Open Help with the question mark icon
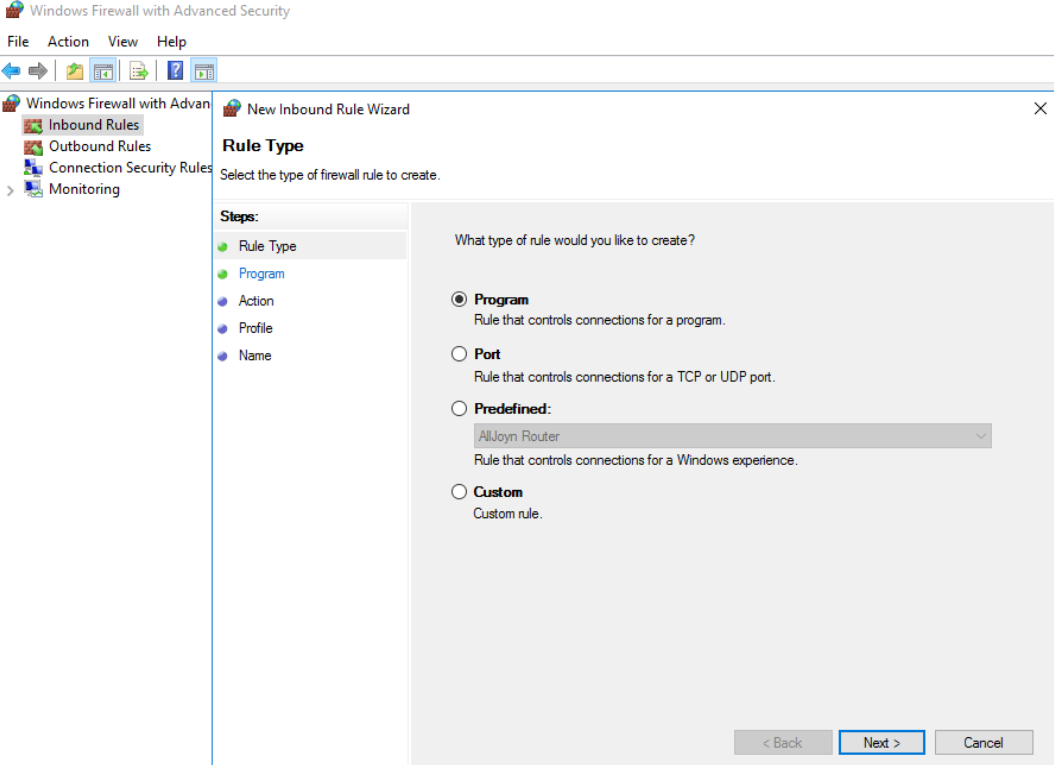Screen dimensions: 1054x765 175,71
